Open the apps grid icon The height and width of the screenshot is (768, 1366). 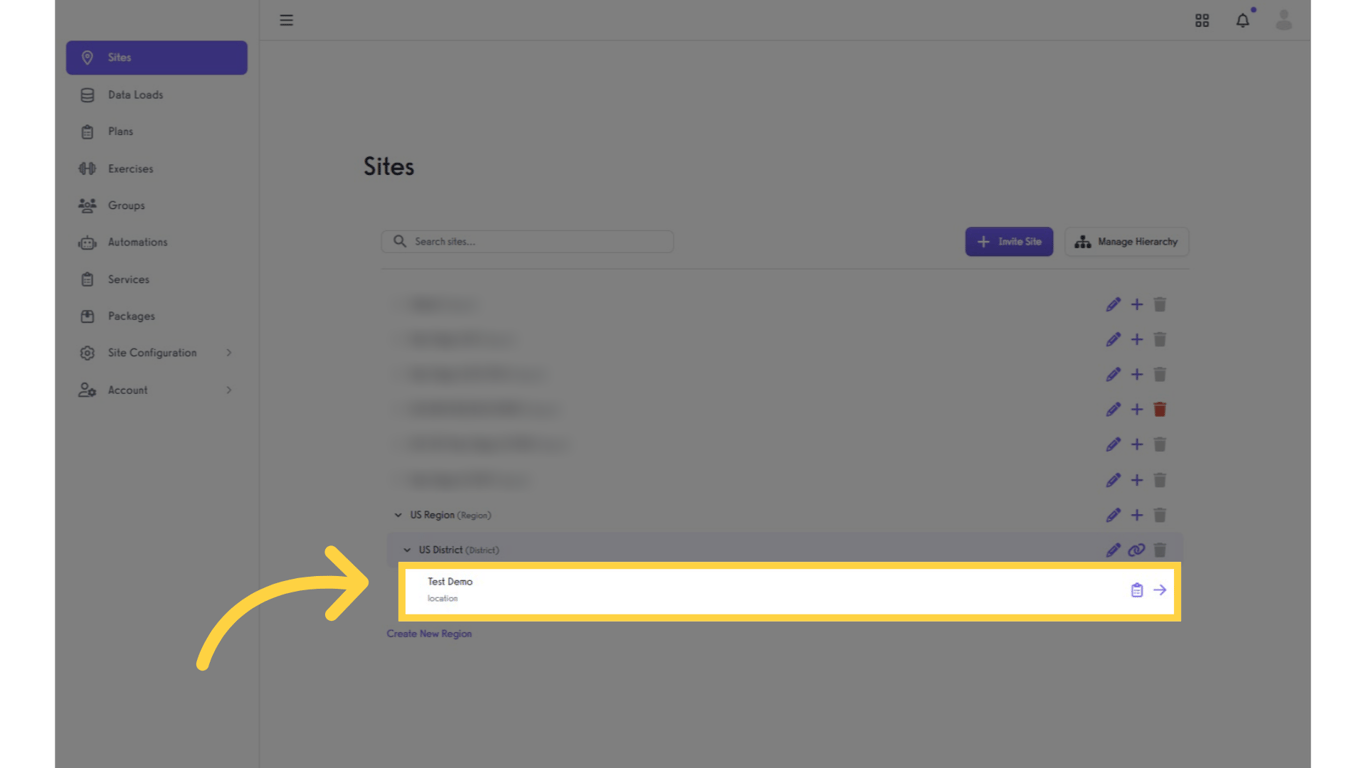tap(1202, 20)
